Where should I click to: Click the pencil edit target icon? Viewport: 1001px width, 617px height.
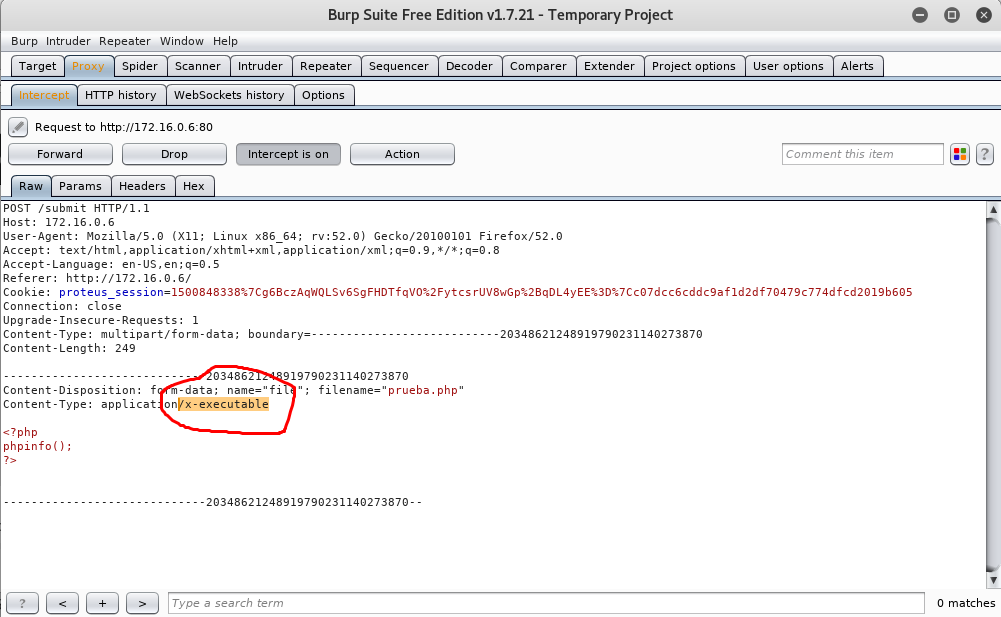point(18,127)
